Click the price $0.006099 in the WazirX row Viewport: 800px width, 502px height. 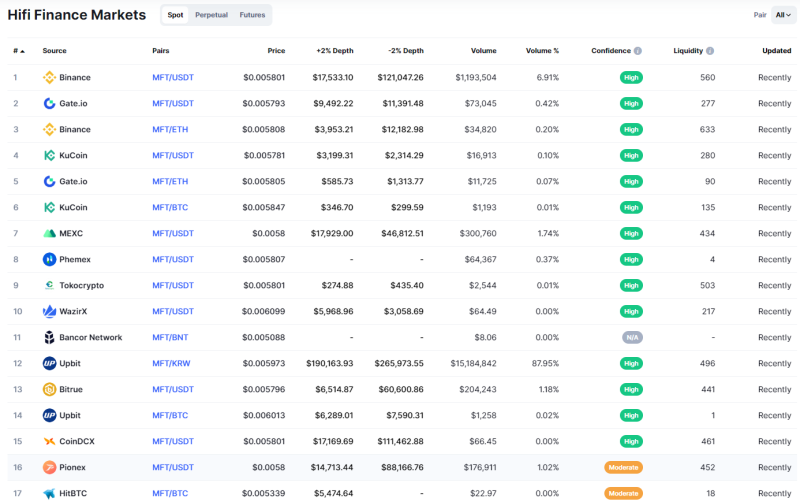tap(263, 311)
